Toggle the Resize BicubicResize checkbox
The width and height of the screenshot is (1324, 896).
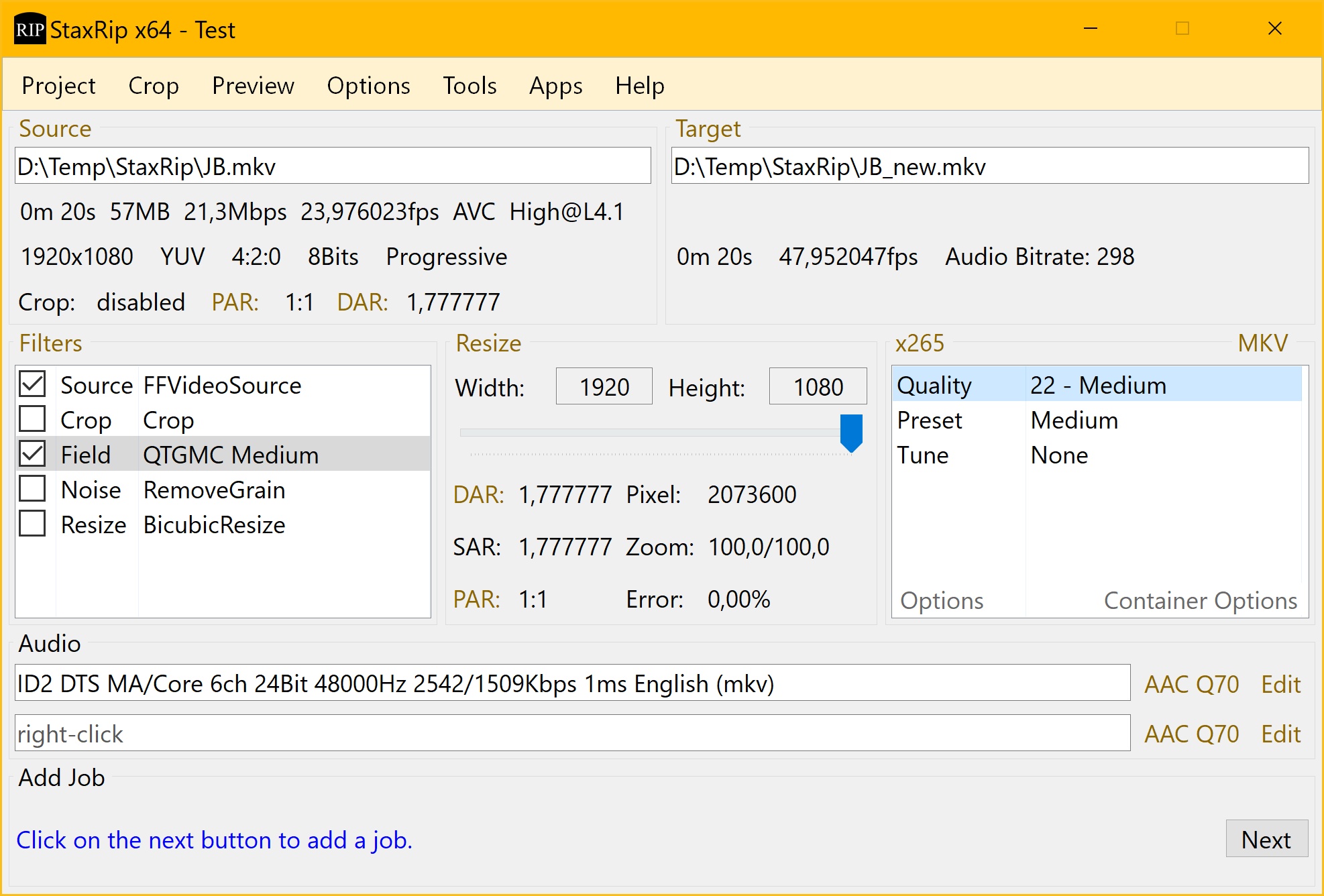(32, 524)
